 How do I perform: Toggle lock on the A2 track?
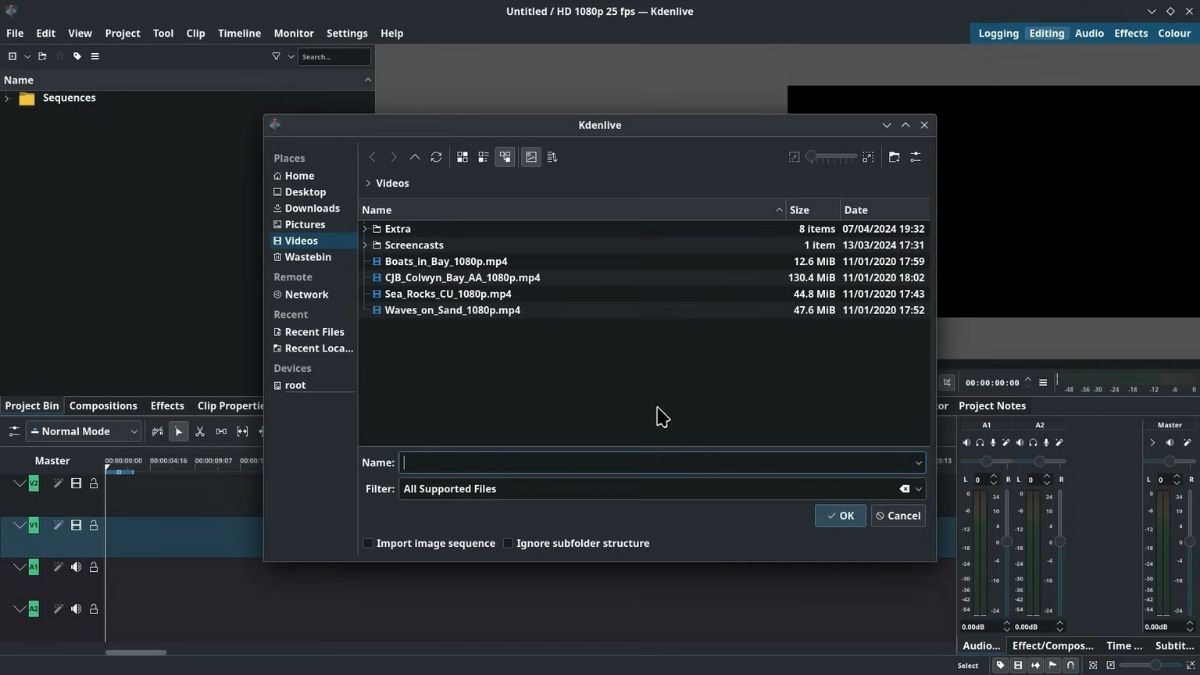(x=94, y=609)
